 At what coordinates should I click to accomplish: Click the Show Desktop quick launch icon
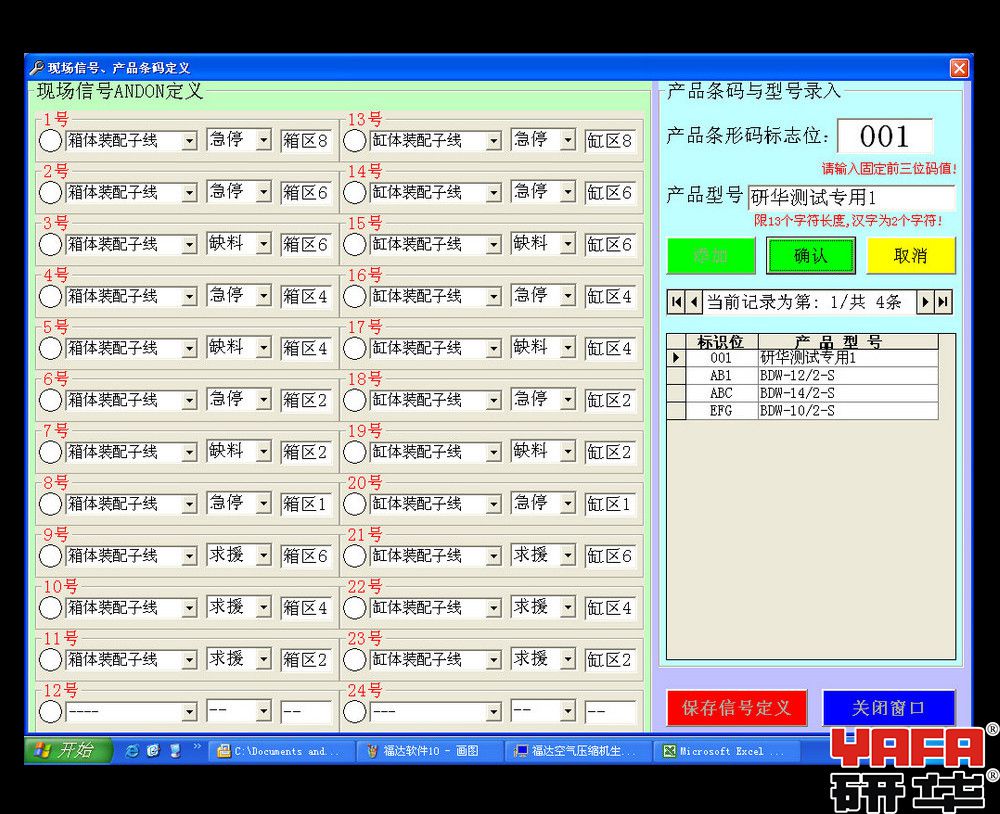click(175, 751)
